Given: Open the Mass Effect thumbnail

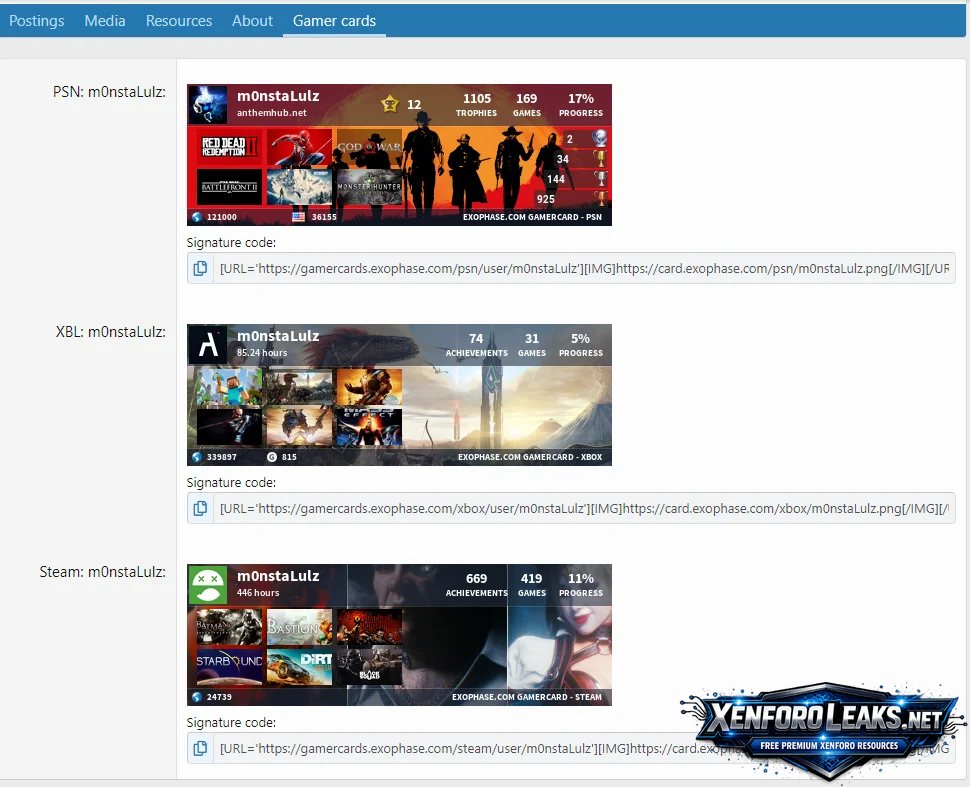Looking at the screenshot, I should coord(369,427).
